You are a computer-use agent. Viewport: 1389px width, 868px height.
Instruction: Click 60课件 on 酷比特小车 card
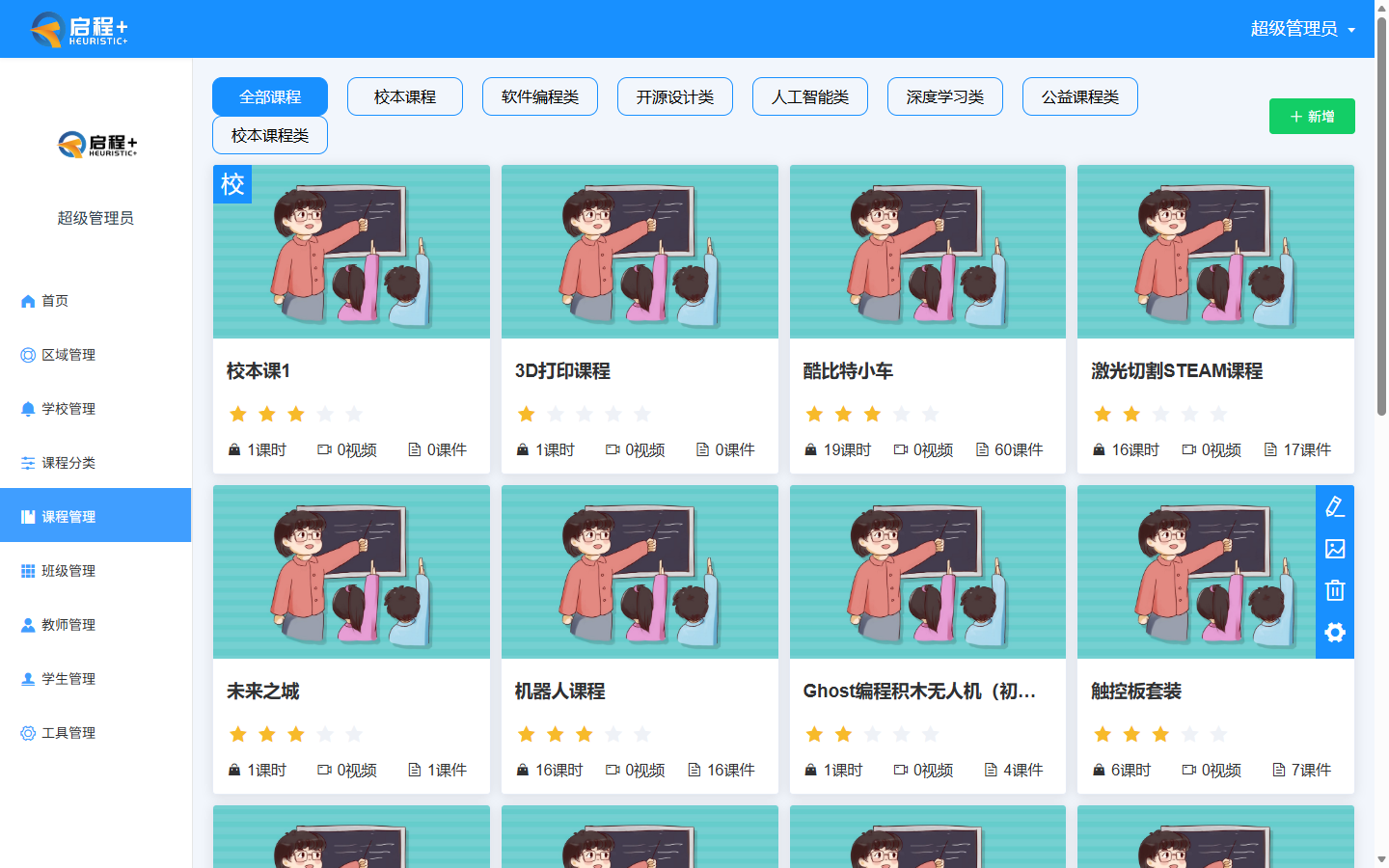pyautogui.click(x=1009, y=450)
